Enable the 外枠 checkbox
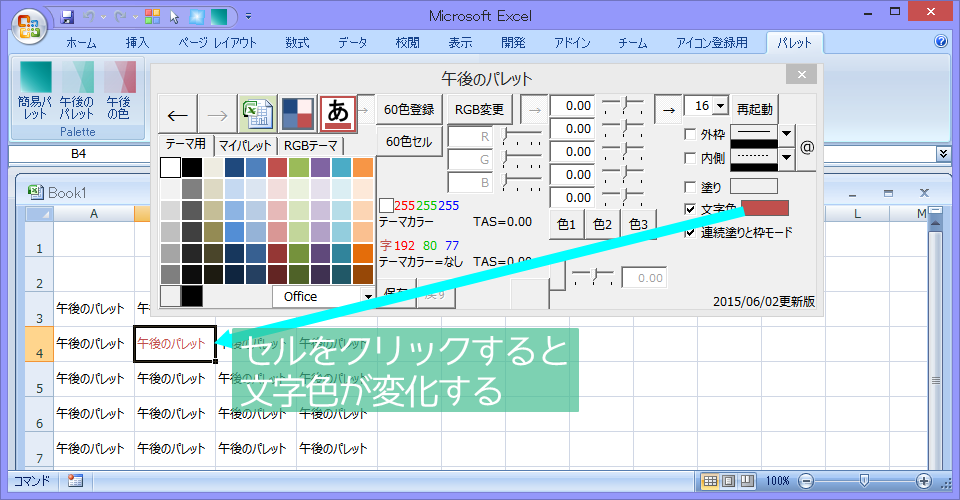 tap(690, 135)
